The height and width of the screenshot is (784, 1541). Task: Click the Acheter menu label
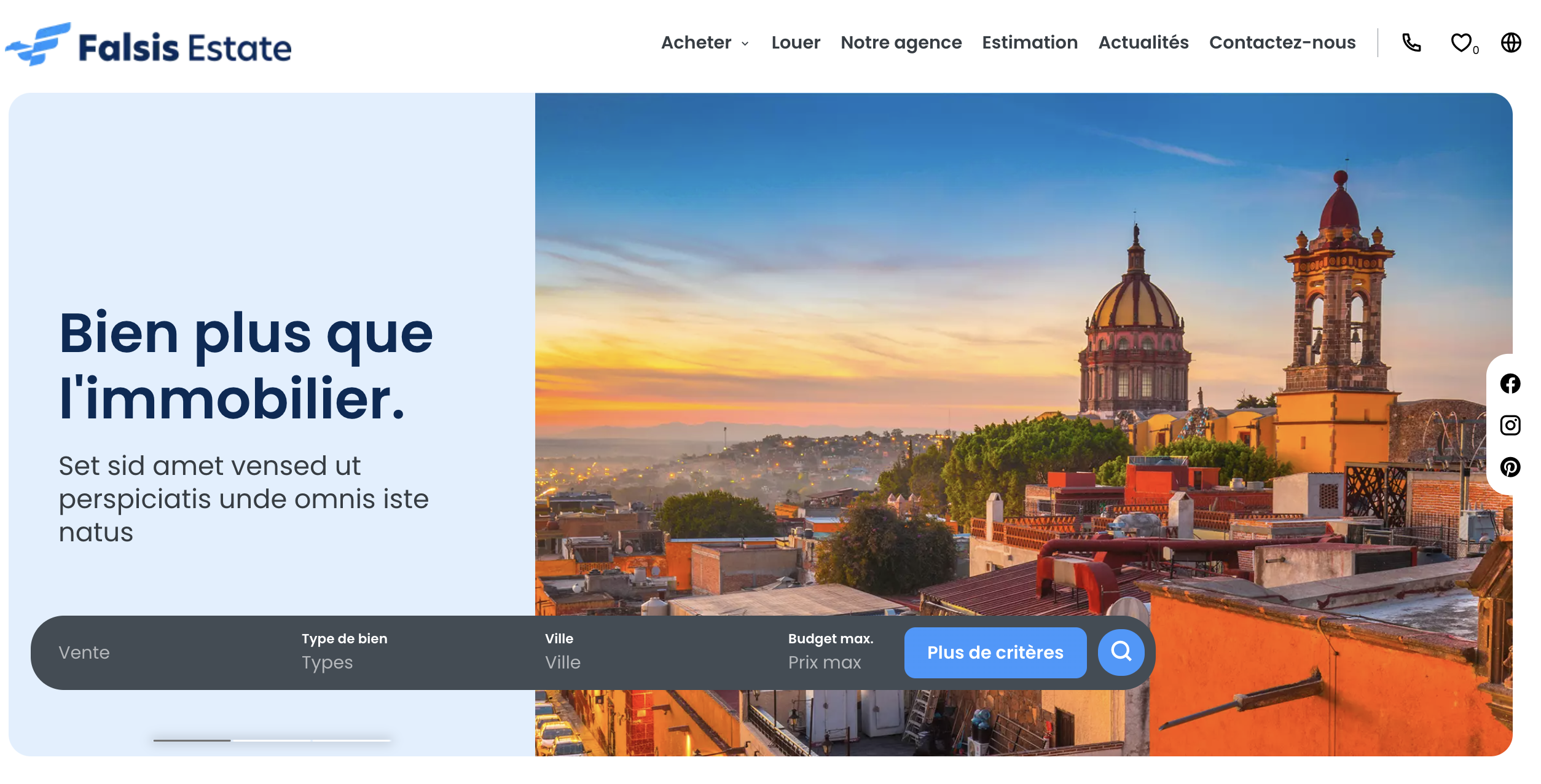696,42
